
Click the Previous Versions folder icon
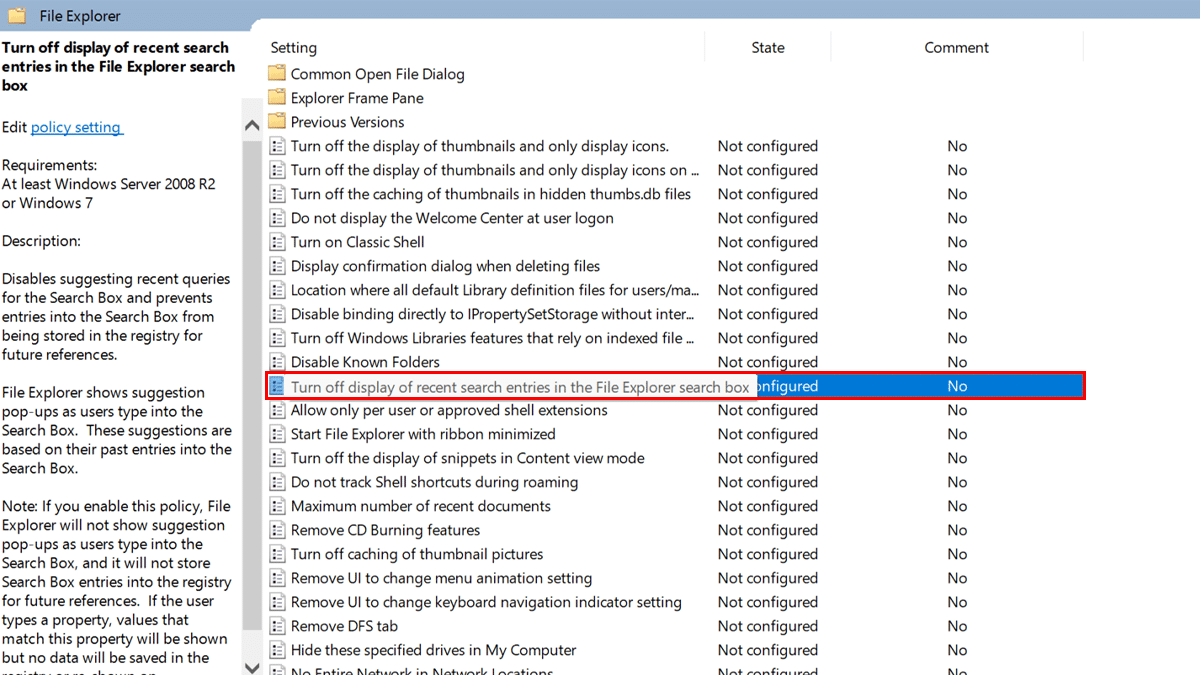coord(277,122)
